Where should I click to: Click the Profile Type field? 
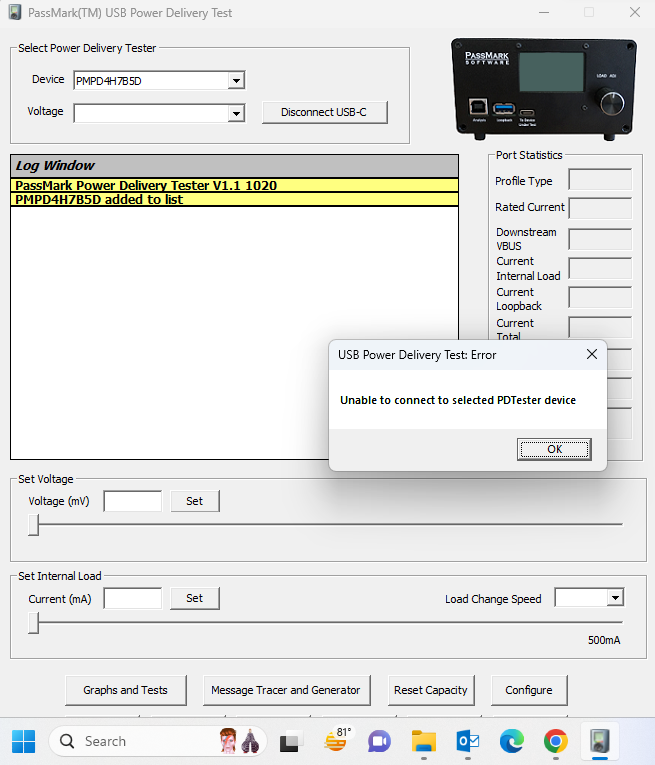600,180
